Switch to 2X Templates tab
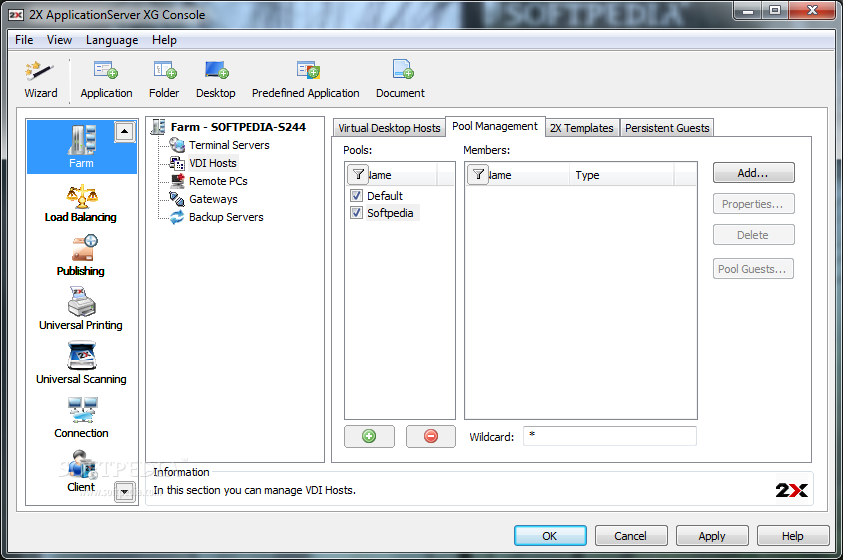Screen dimensions: 843x560 pos(582,128)
